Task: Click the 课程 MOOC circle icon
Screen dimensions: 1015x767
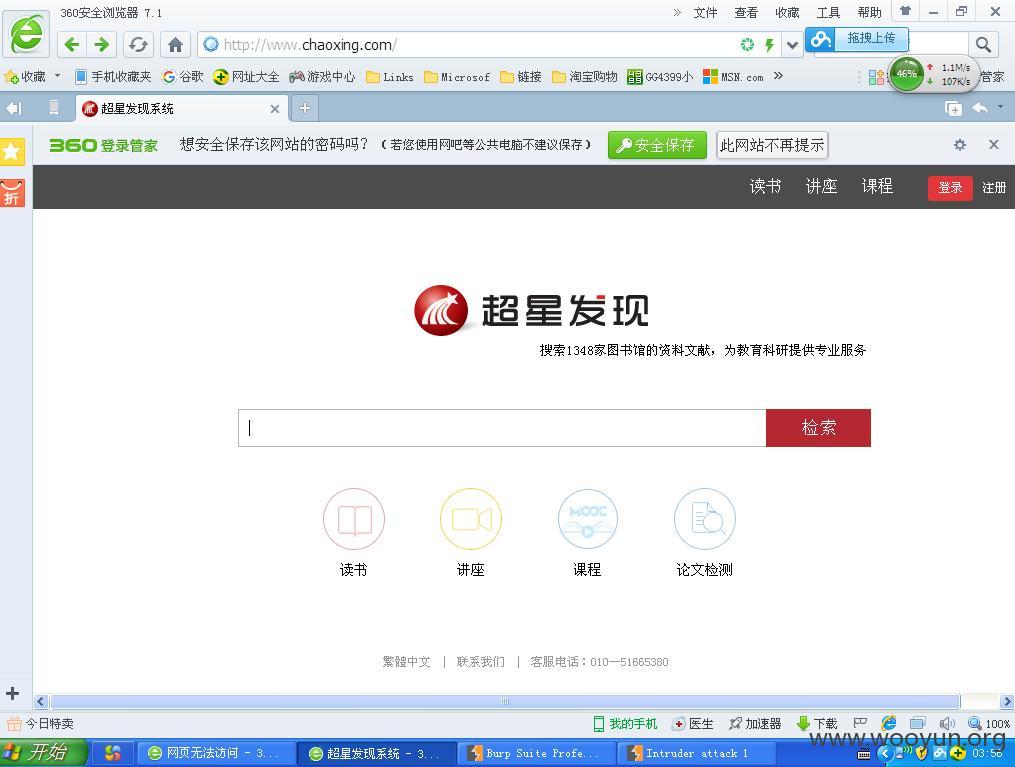Action: [588, 519]
